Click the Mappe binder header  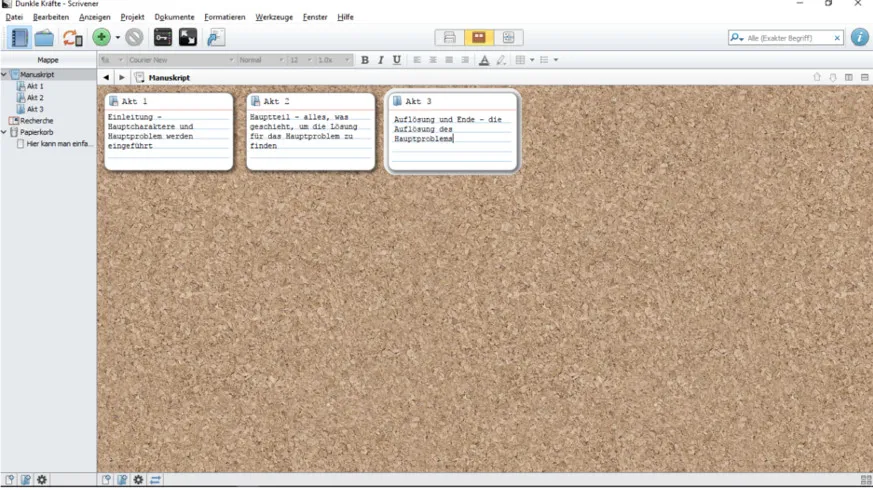click(48, 60)
